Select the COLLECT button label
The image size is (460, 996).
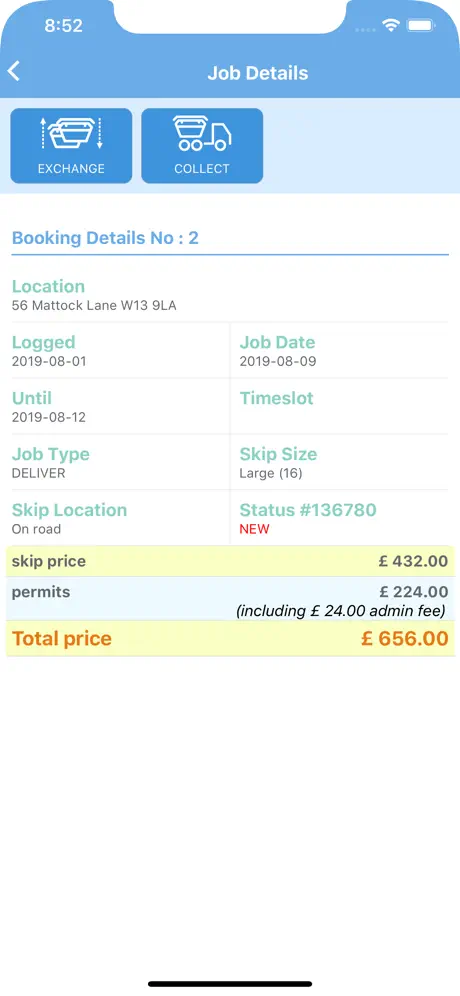(x=202, y=169)
